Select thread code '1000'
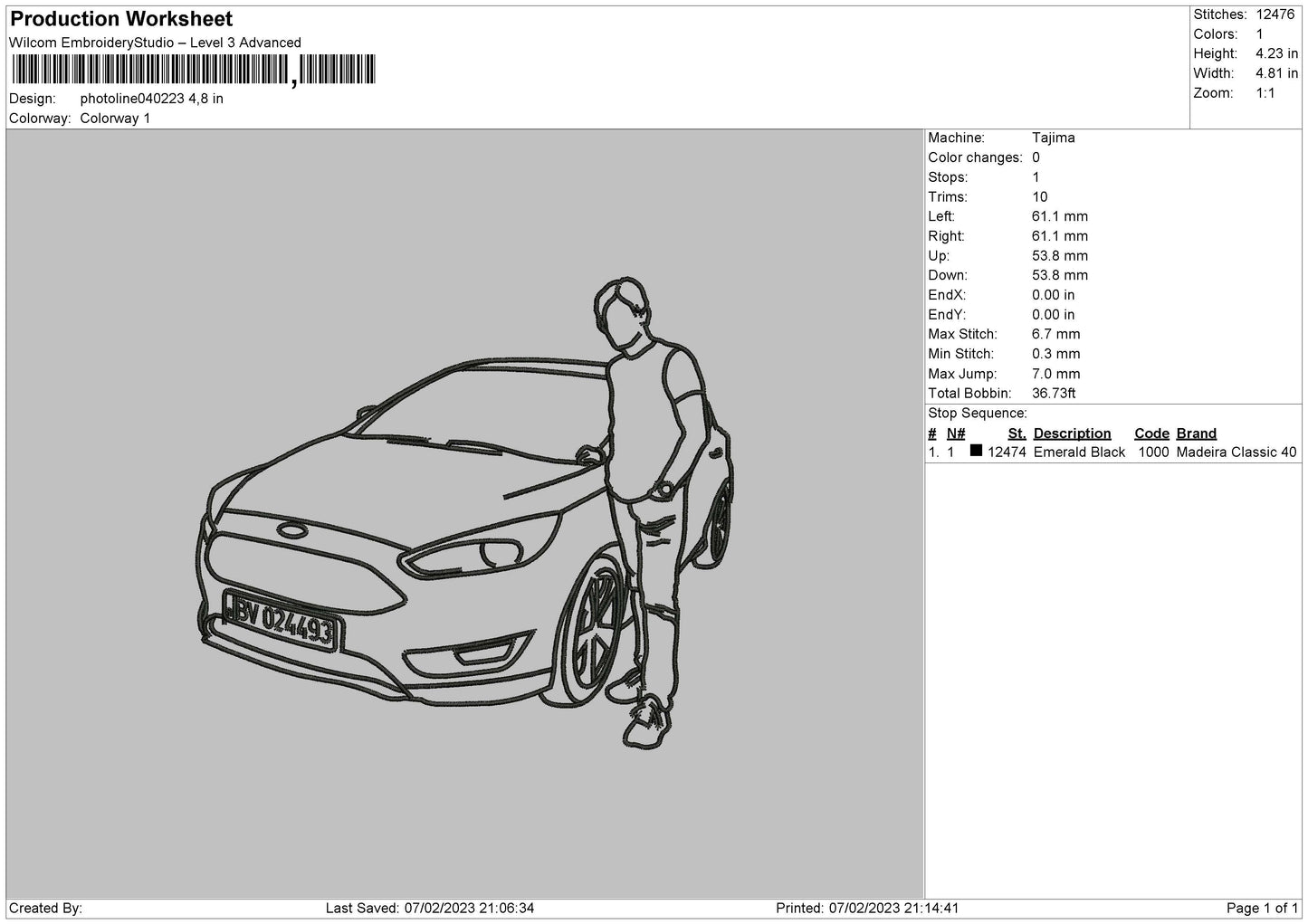 click(1154, 452)
